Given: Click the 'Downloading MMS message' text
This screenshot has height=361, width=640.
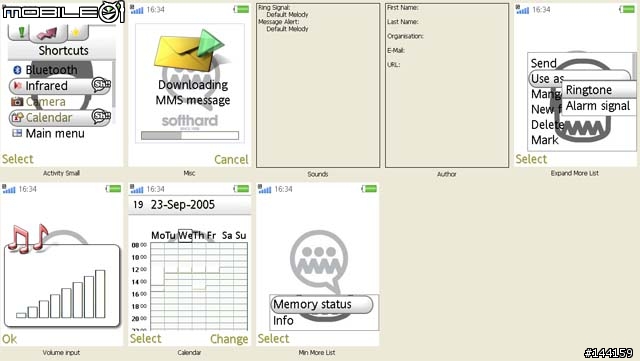Looking at the screenshot, I should click(x=193, y=92).
